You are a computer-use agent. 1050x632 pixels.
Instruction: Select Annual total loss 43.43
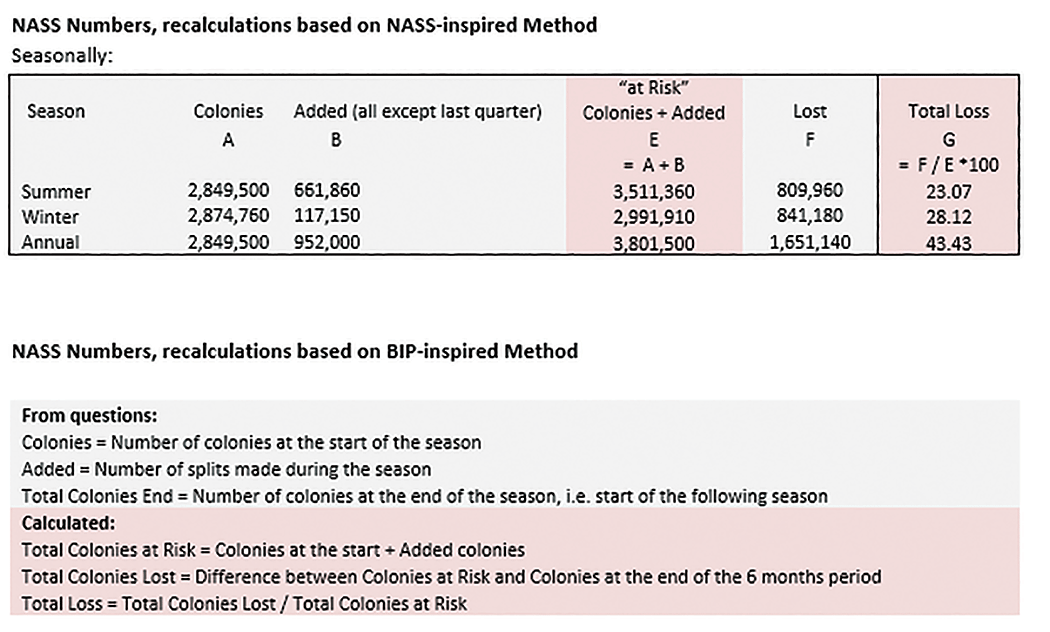point(948,242)
